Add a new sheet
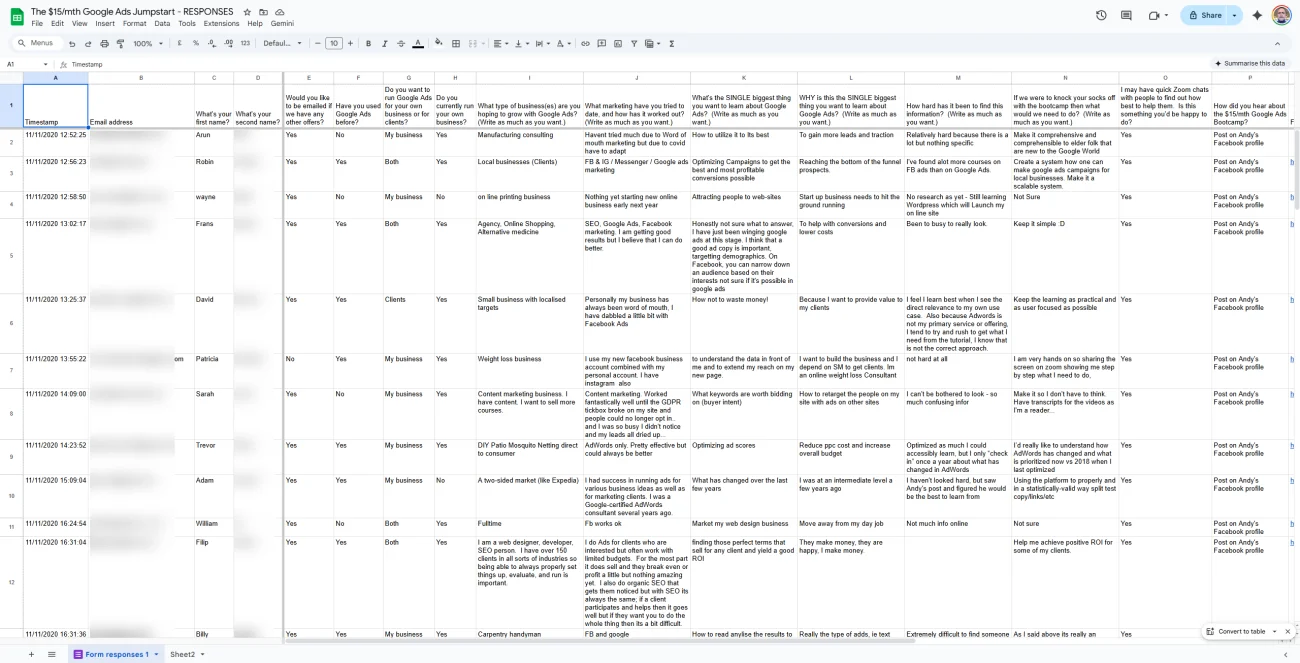The width and height of the screenshot is (1300, 663). 31,654
